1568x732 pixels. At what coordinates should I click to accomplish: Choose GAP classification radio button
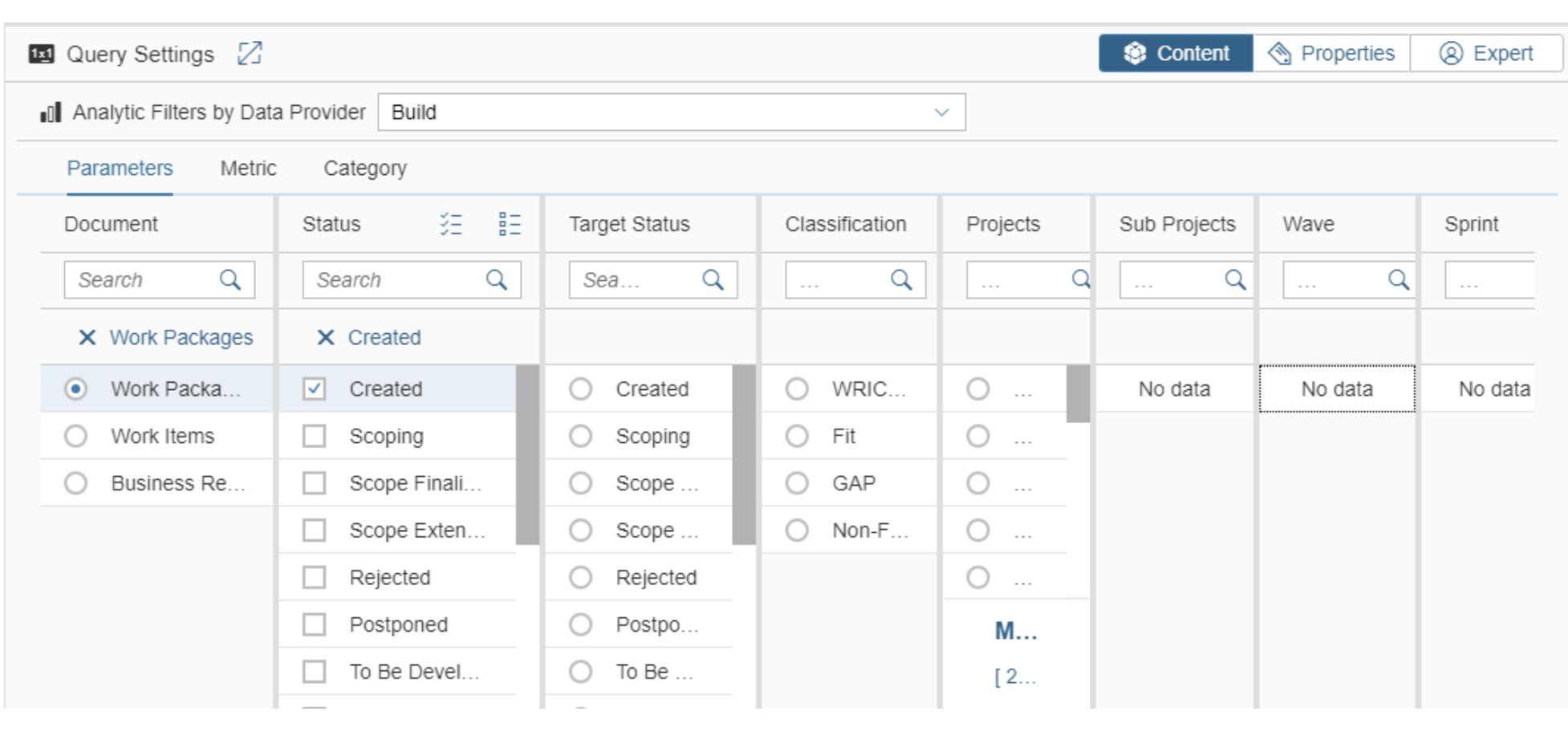797,483
